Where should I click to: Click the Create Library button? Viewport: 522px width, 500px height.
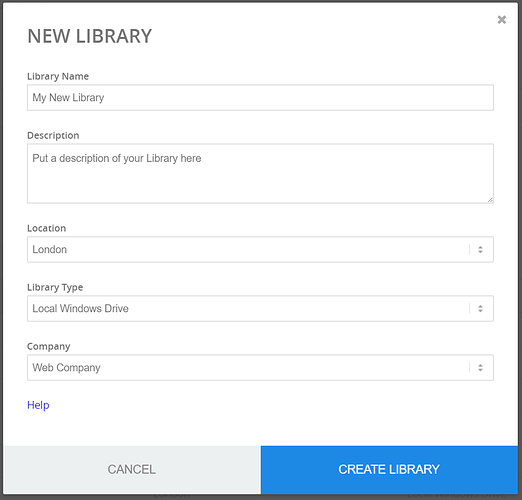click(389, 469)
